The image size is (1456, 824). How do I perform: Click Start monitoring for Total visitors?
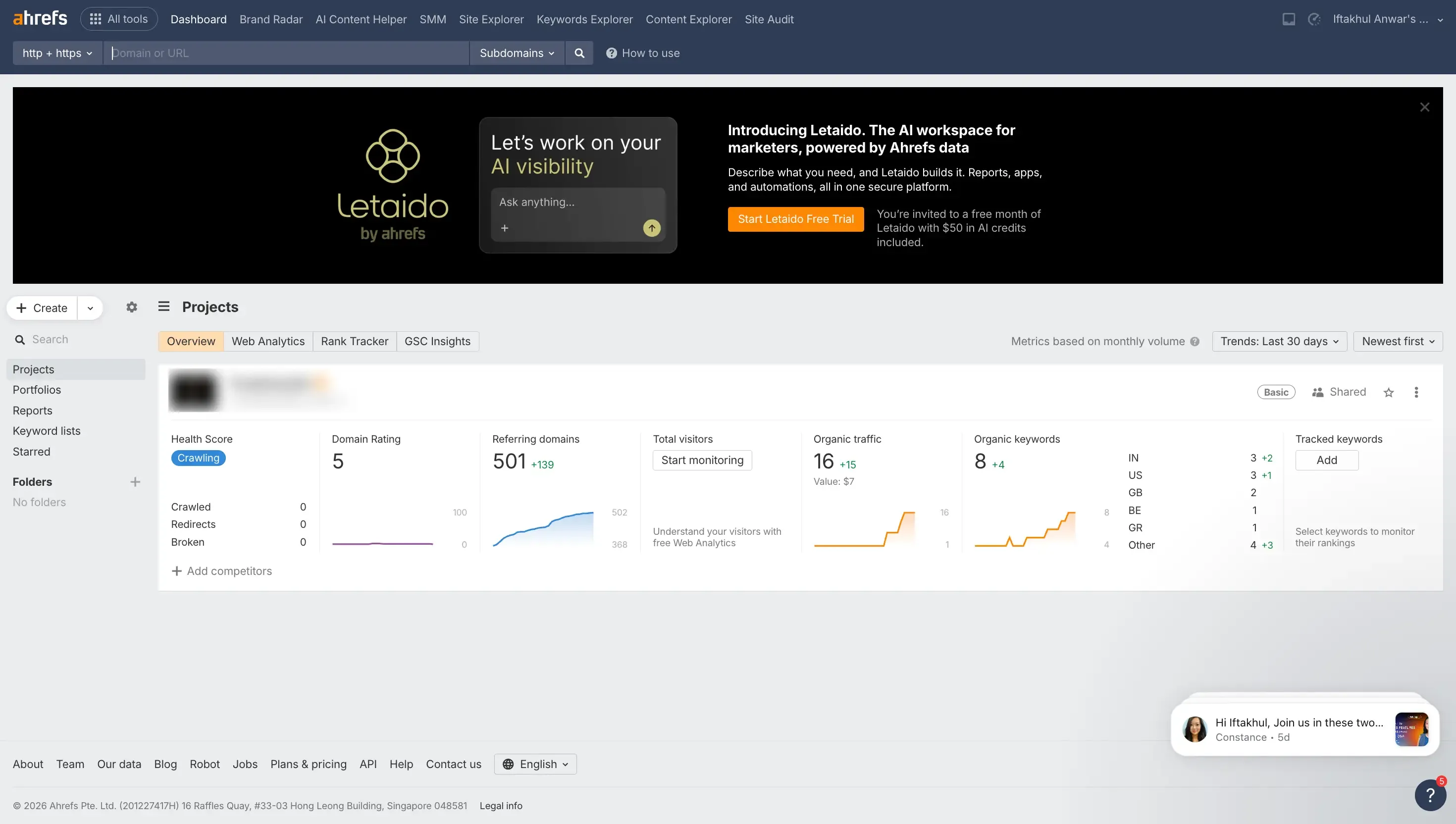702,460
